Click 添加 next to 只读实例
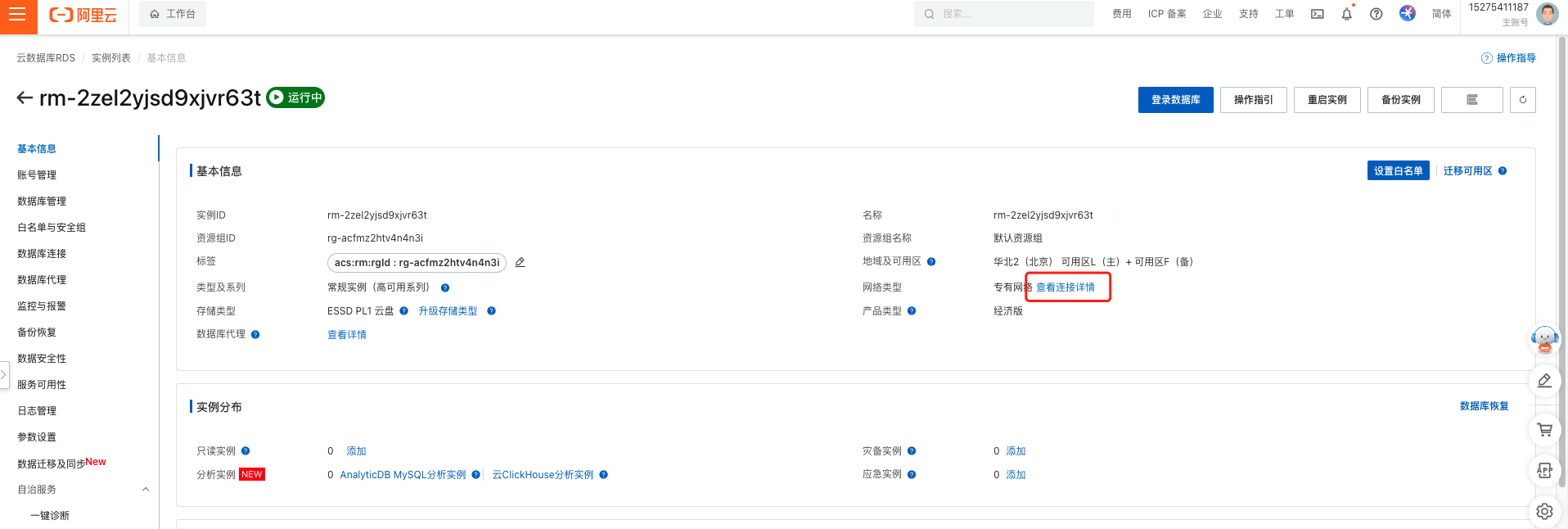The width and height of the screenshot is (1568, 529). [x=356, y=451]
